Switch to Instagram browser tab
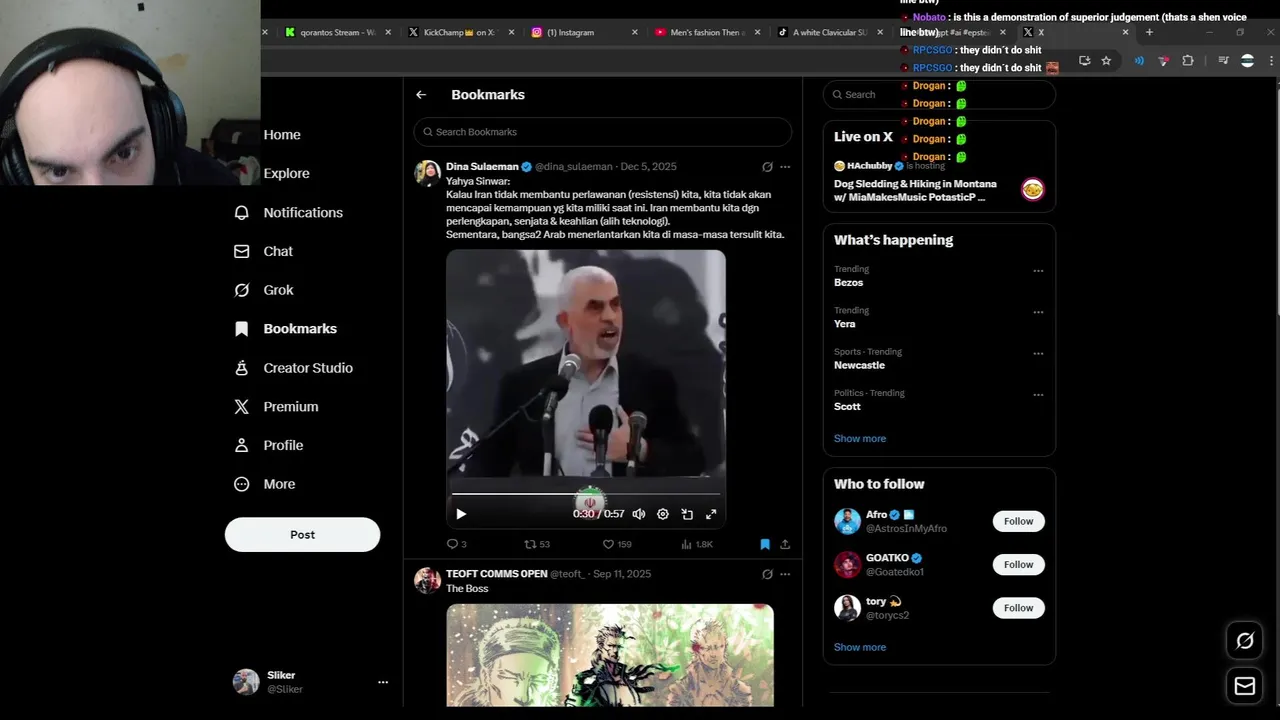 [x=583, y=32]
